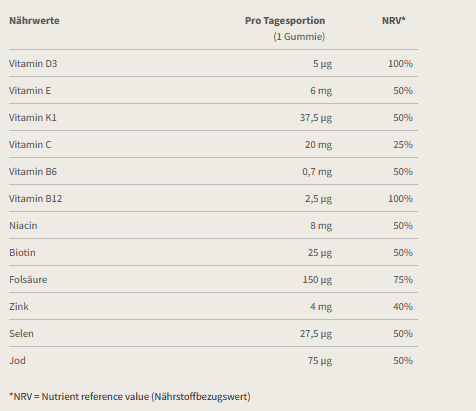Image resolution: width=476 pixels, height=411 pixels.
Task: Click the Vitamin E row label
Action: click(x=30, y=90)
